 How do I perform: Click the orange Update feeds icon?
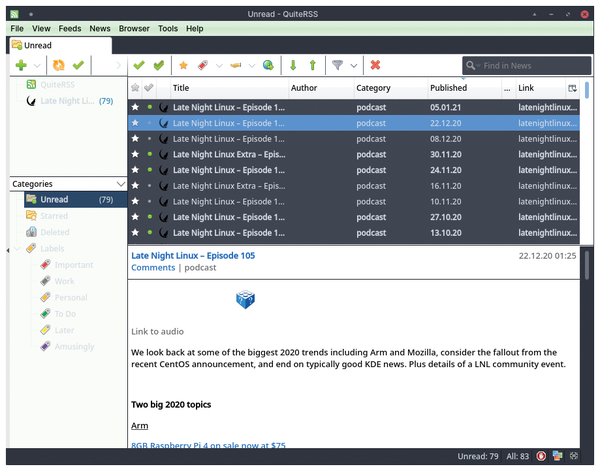(59, 65)
